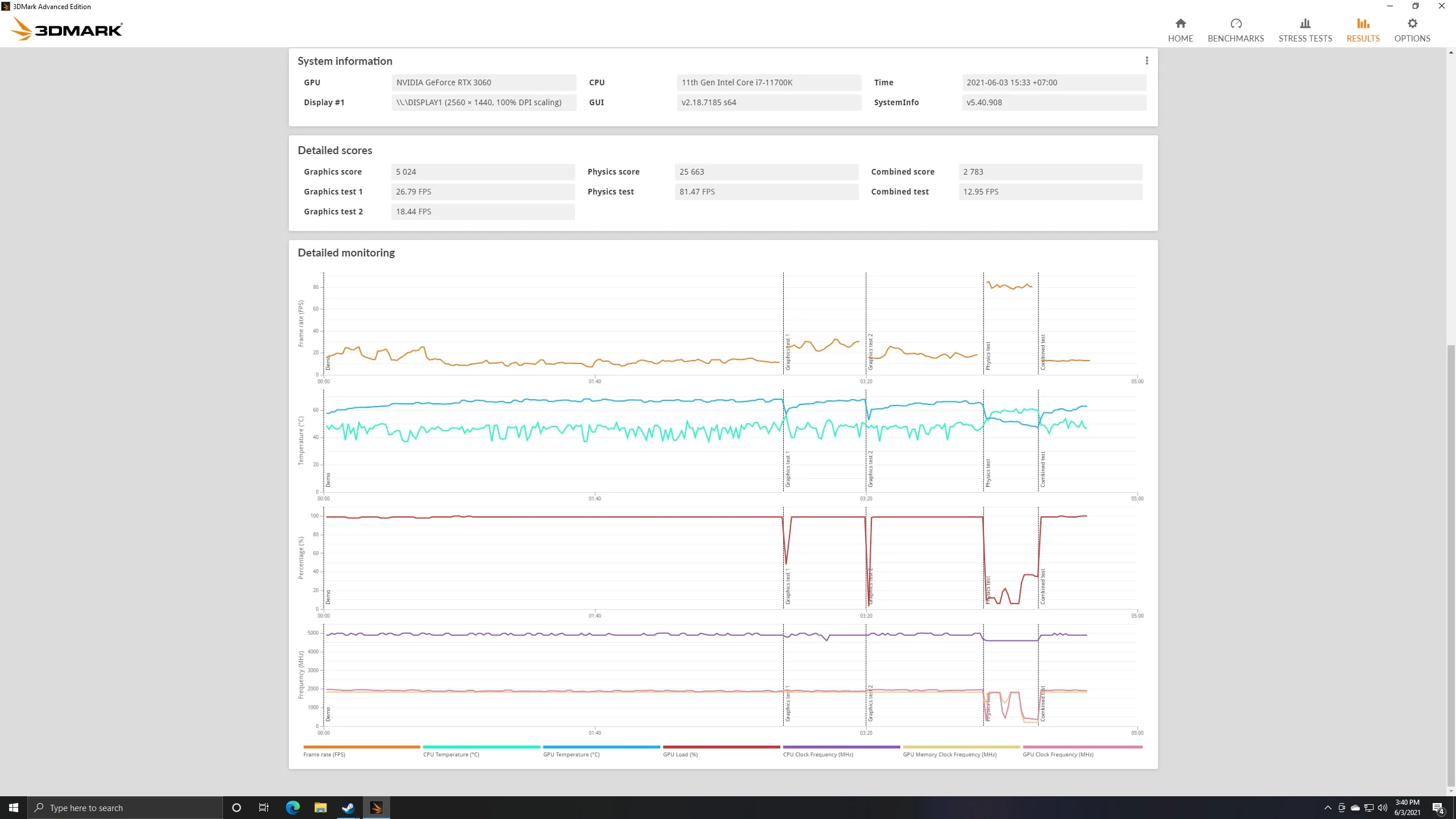Select the Results tab

(x=1363, y=30)
